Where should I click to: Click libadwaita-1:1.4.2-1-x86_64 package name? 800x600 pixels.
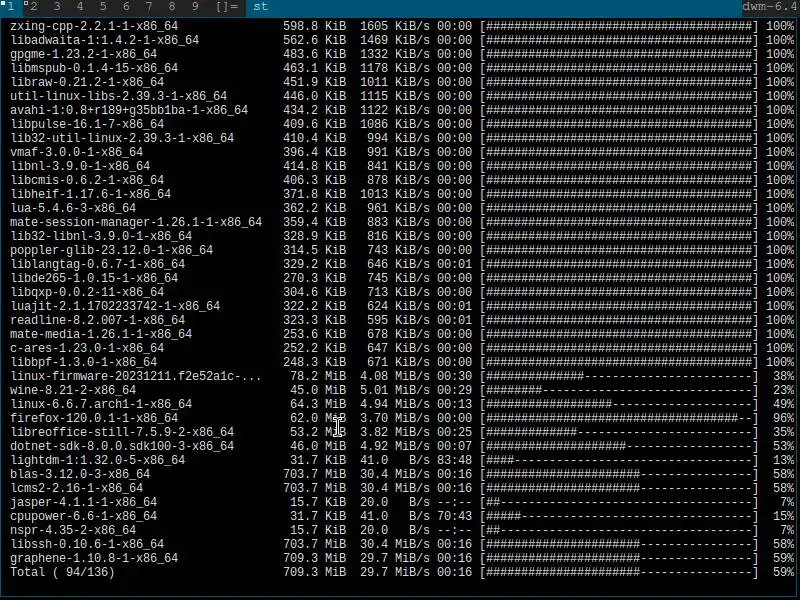pos(105,40)
